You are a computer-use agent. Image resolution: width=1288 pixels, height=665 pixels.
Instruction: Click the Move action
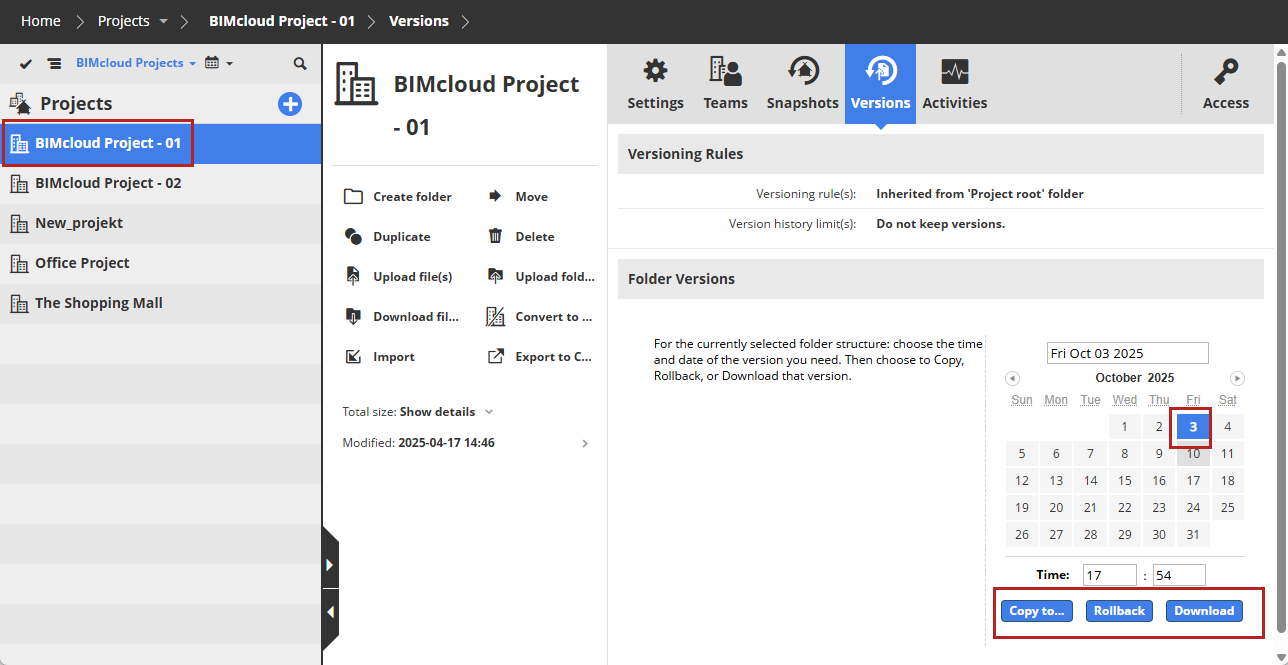[518, 197]
